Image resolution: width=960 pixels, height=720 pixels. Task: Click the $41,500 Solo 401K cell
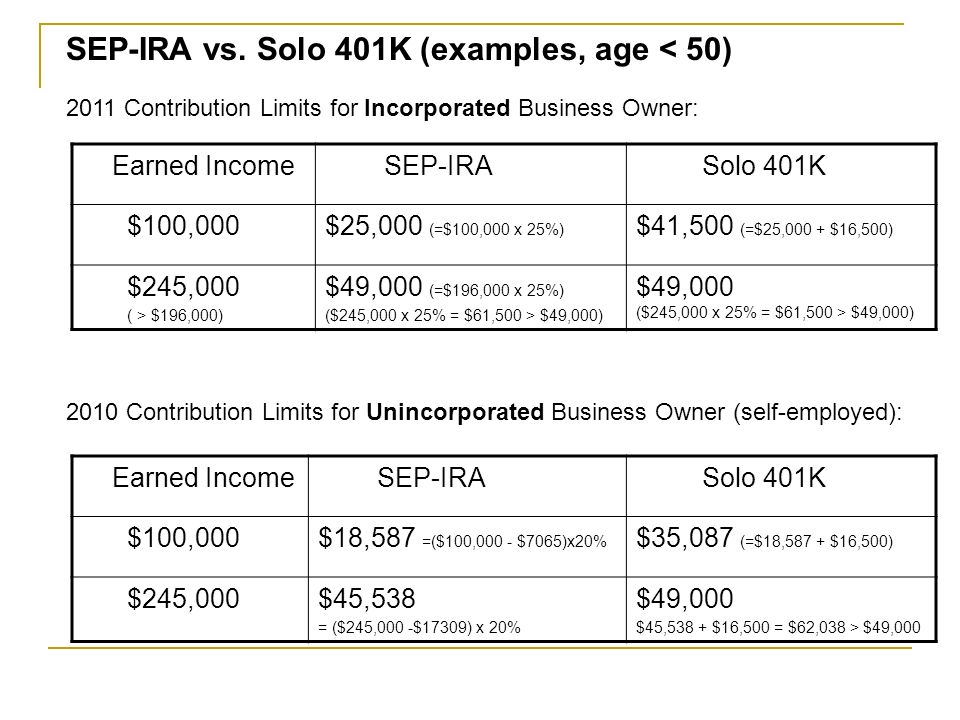[x=781, y=235]
